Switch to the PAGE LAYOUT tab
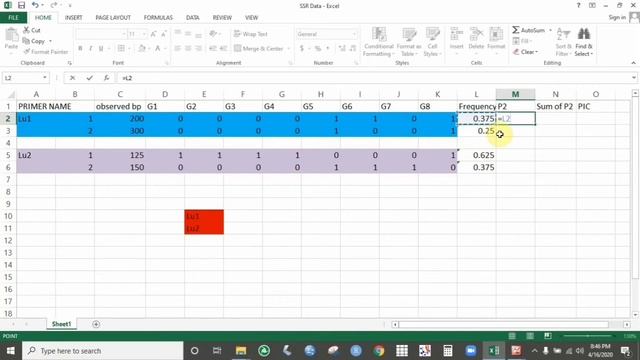This screenshot has height=360, width=640. 113,18
